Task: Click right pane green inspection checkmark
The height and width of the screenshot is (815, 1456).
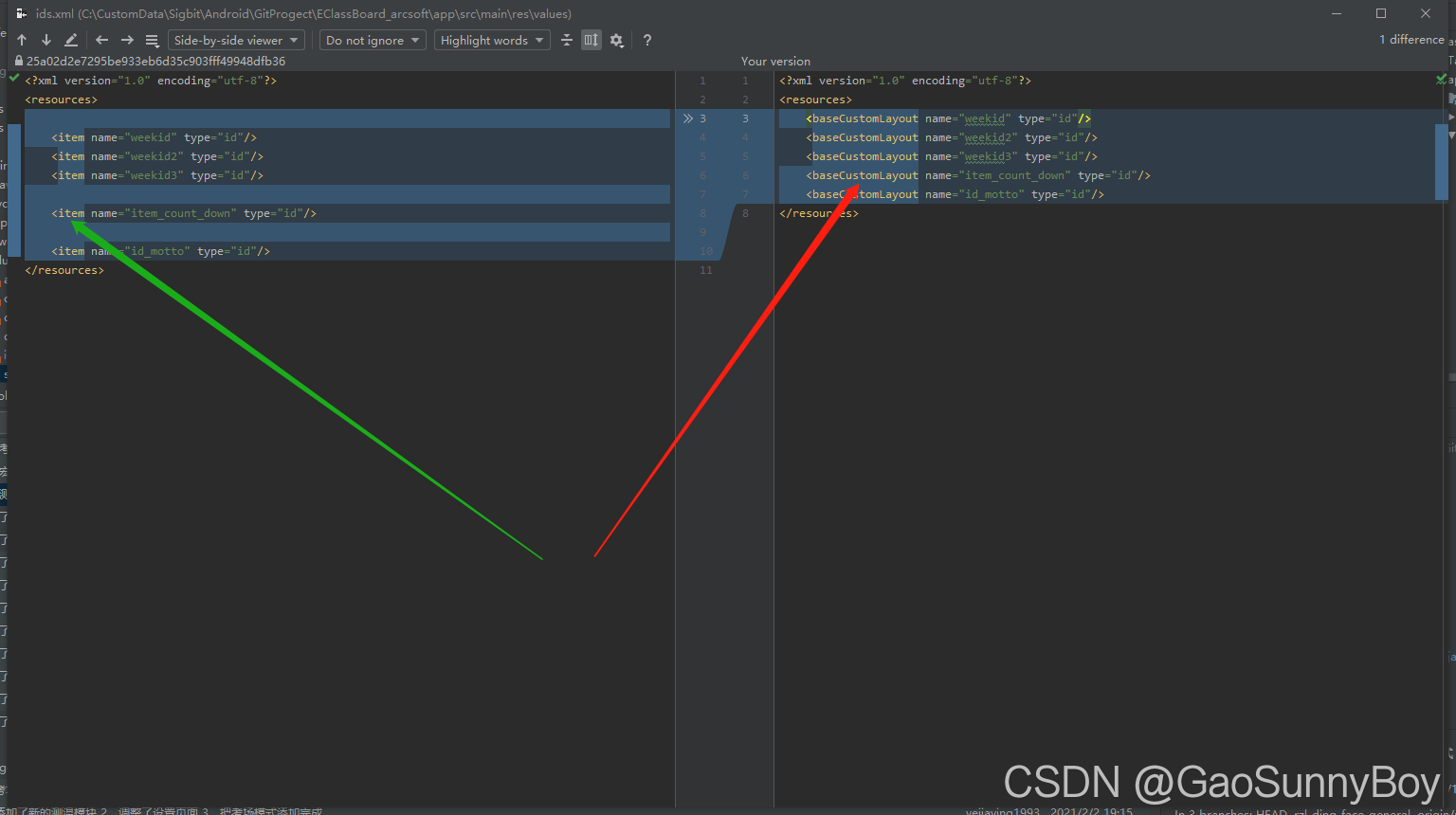Action: 1441,80
